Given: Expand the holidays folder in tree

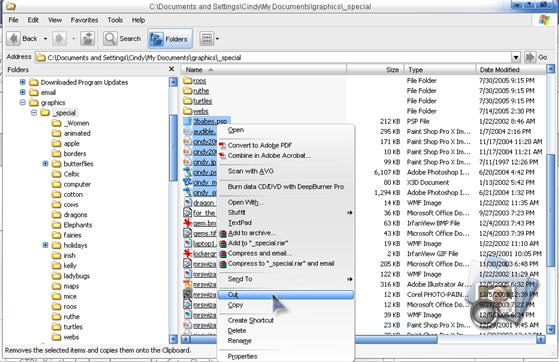Looking at the screenshot, I should coord(45,245).
